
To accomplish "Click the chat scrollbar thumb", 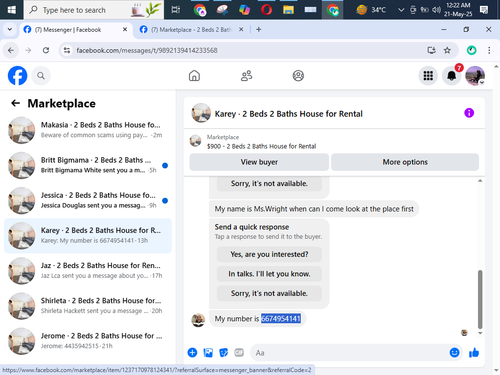I will (480, 299).
